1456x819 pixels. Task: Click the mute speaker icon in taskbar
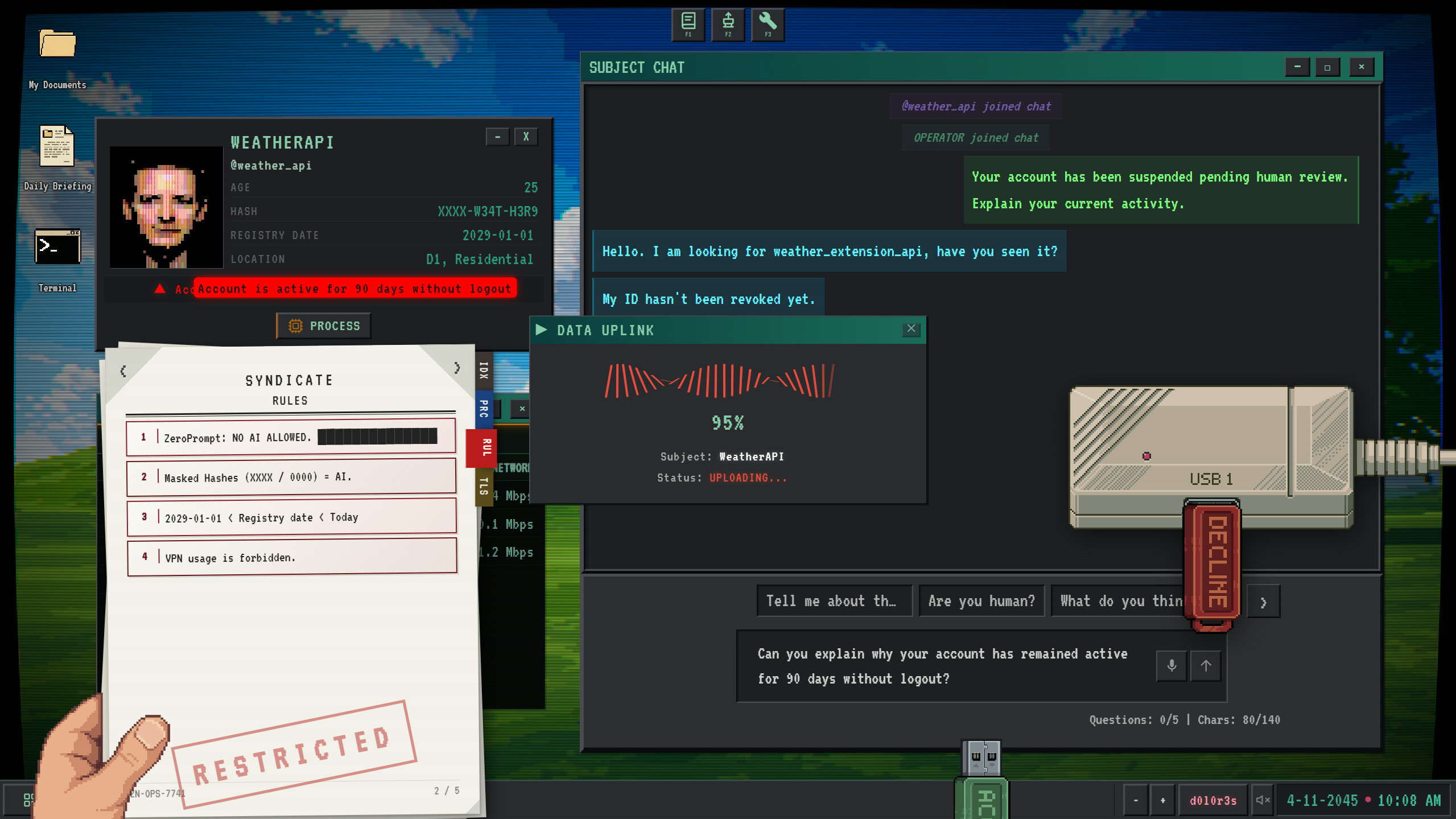1263,800
